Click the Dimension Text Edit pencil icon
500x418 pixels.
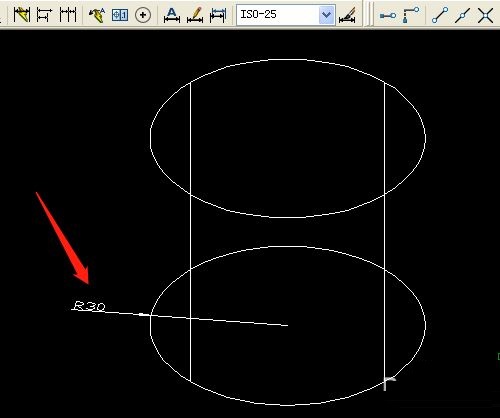[x=195, y=15]
